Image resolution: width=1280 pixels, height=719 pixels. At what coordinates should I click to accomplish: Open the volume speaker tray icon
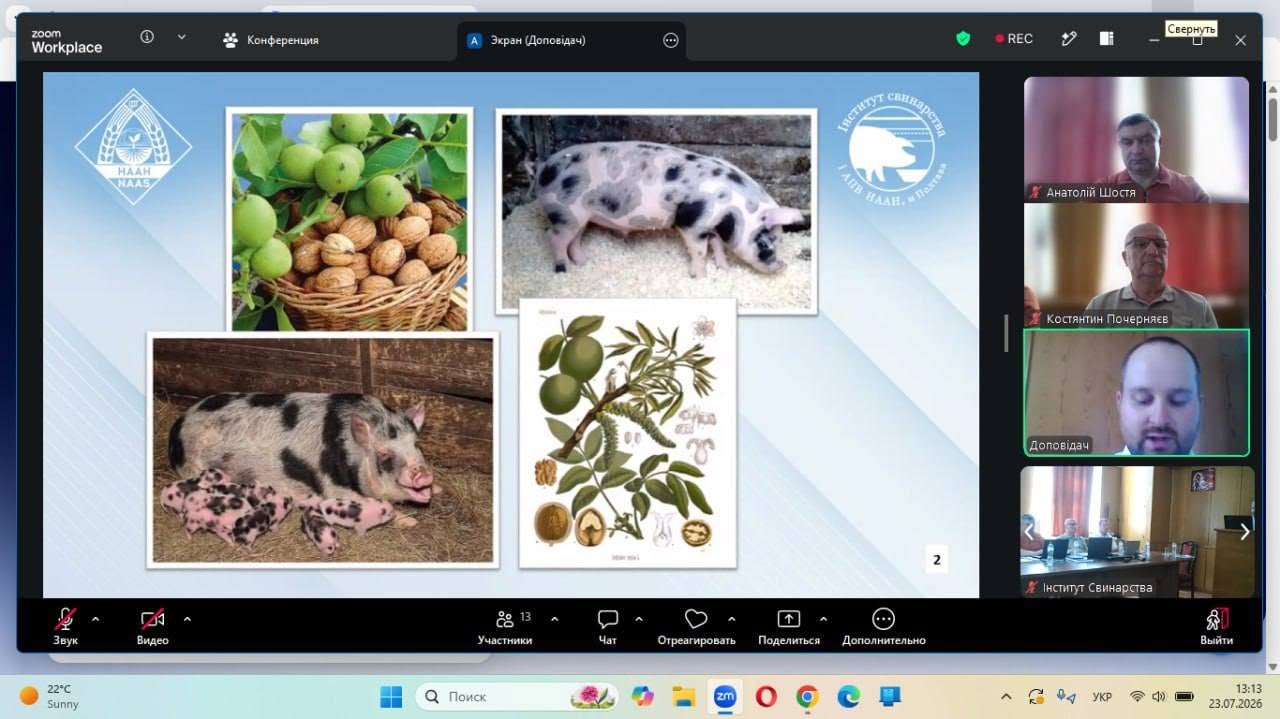click(1159, 696)
